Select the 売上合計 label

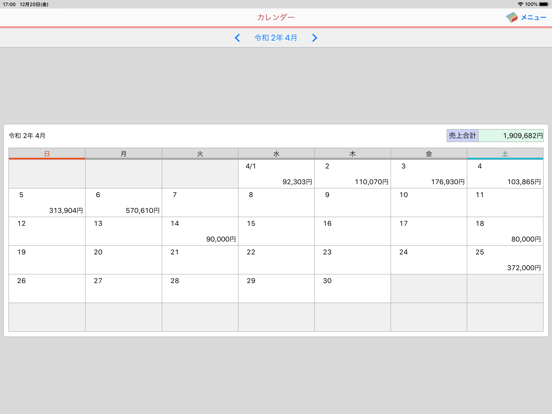[x=463, y=136]
